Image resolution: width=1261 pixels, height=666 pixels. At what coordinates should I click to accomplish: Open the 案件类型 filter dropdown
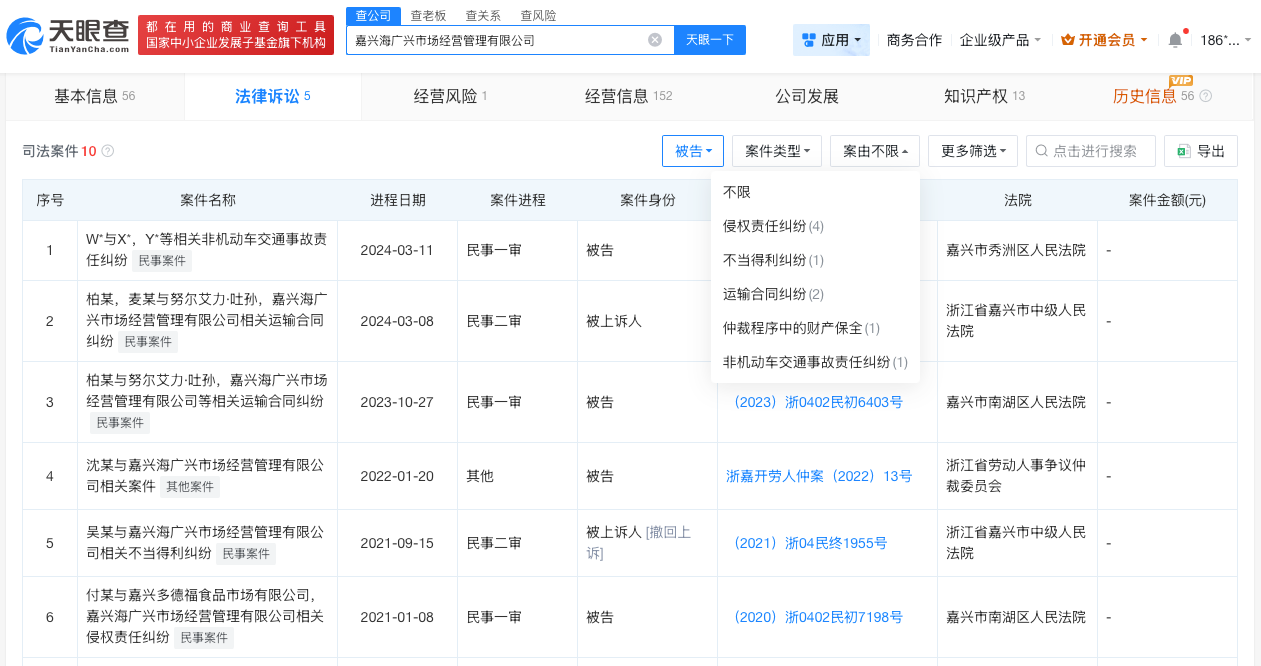(x=778, y=151)
